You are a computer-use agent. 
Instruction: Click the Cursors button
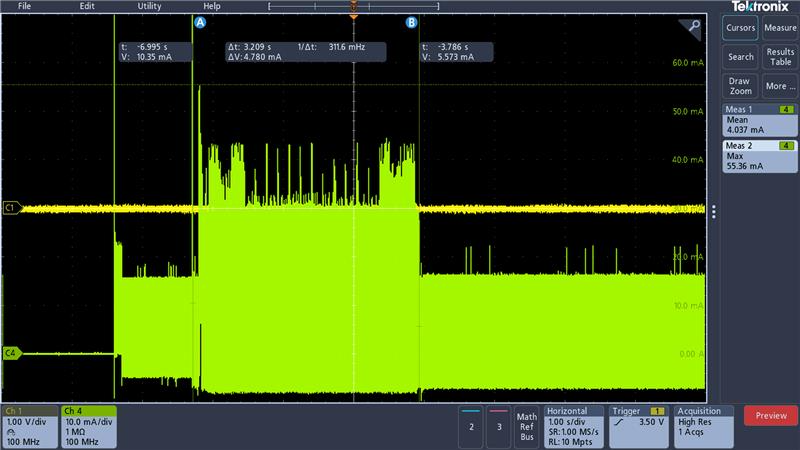point(740,28)
